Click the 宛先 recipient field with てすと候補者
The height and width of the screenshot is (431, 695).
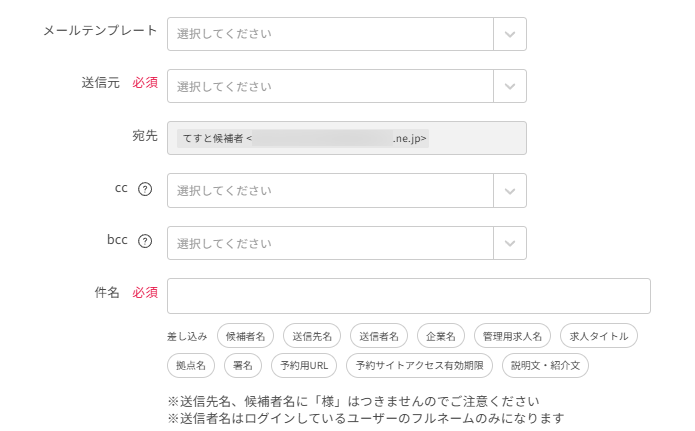pos(346,138)
